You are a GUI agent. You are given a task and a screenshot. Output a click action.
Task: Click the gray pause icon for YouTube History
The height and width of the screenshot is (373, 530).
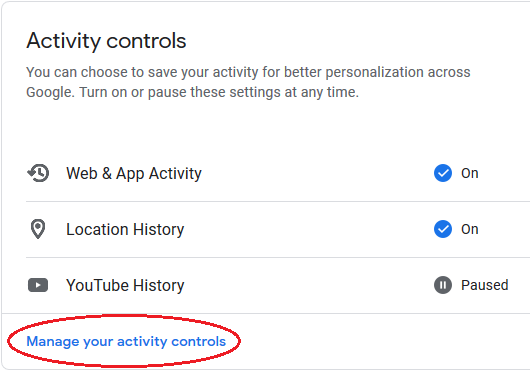coord(443,285)
